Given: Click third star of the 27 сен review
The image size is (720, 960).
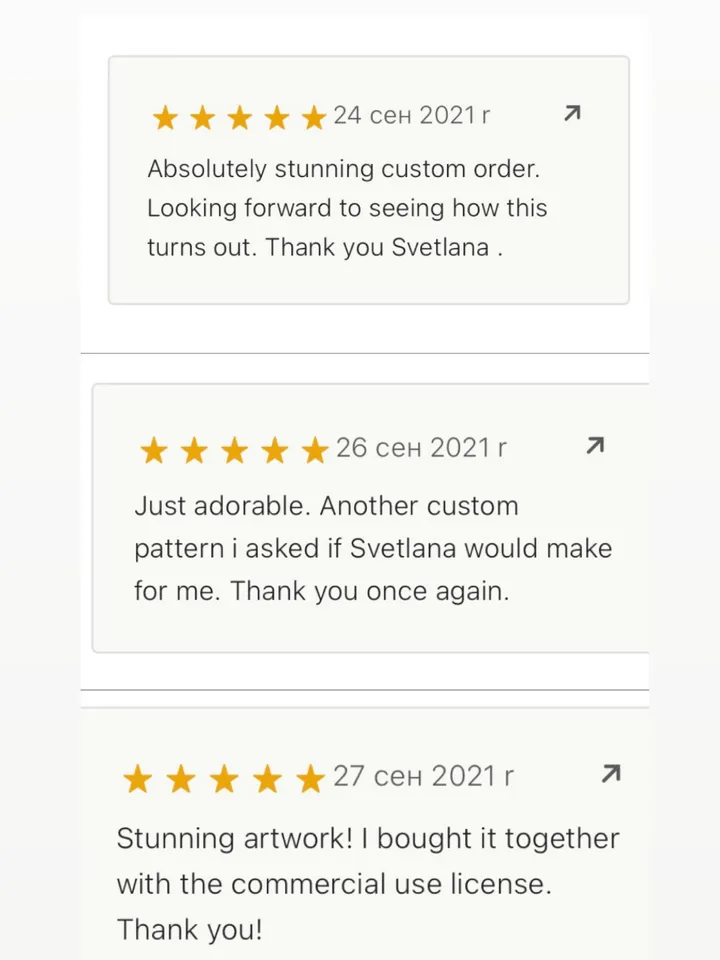Looking at the screenshot, I should pyautogui.click(x=224, y=780).
